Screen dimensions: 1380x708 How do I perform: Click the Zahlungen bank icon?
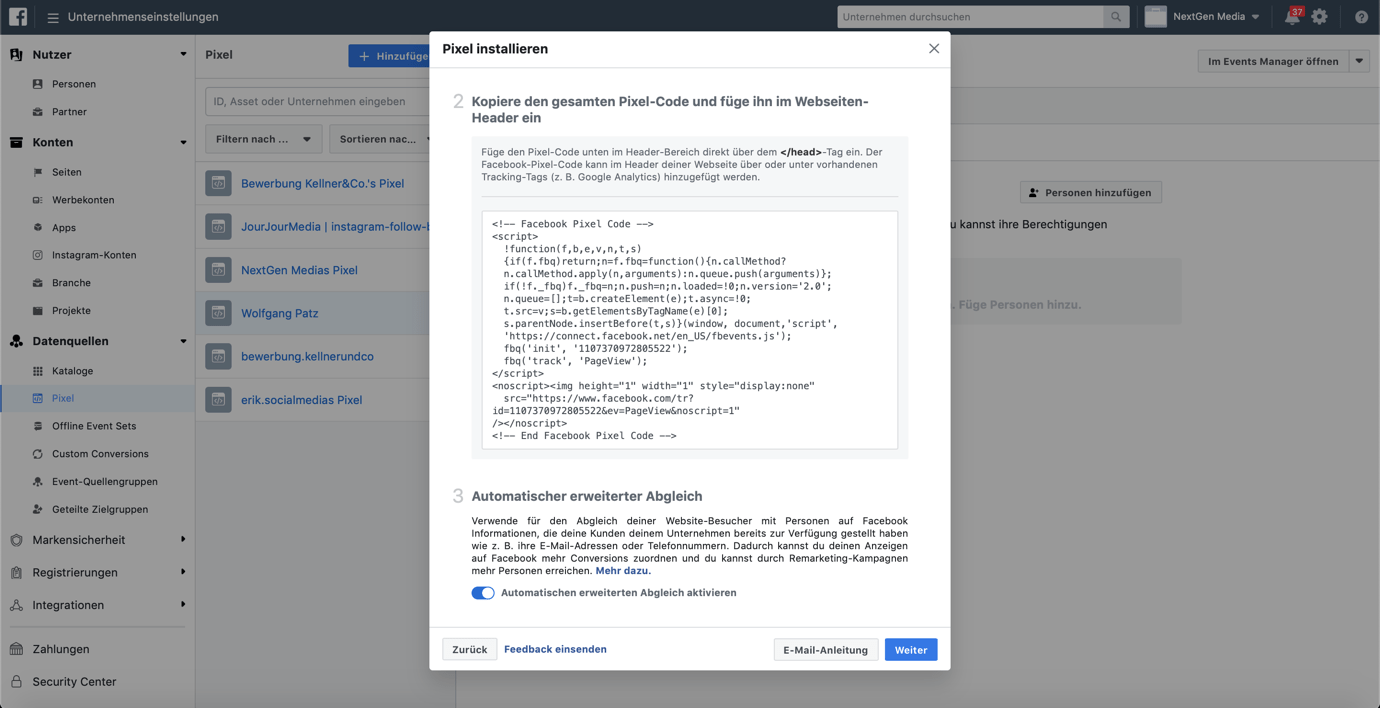pyautogui.click(x=16, y=649)
